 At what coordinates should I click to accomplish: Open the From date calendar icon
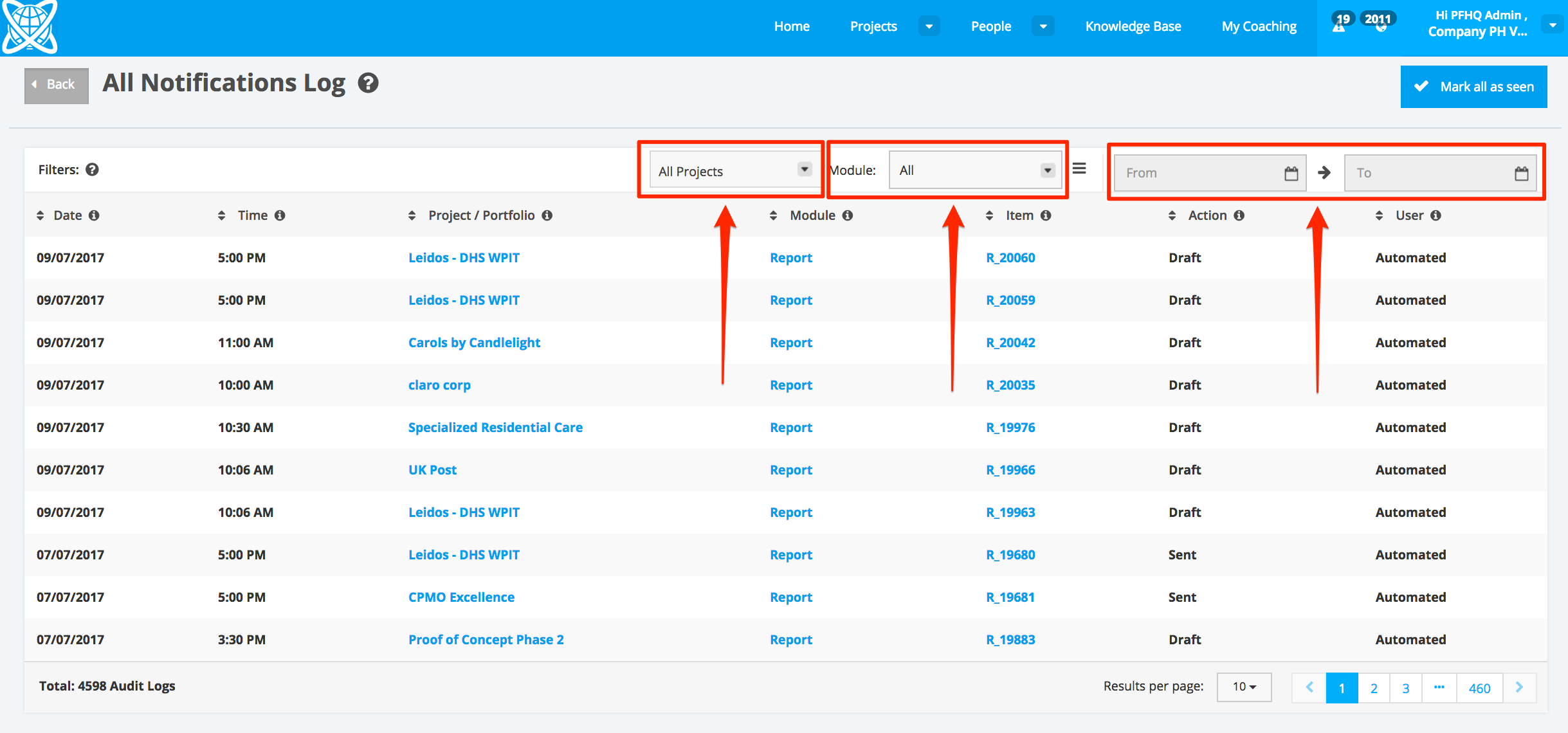pyautogui.click(x=1291, y=173)
